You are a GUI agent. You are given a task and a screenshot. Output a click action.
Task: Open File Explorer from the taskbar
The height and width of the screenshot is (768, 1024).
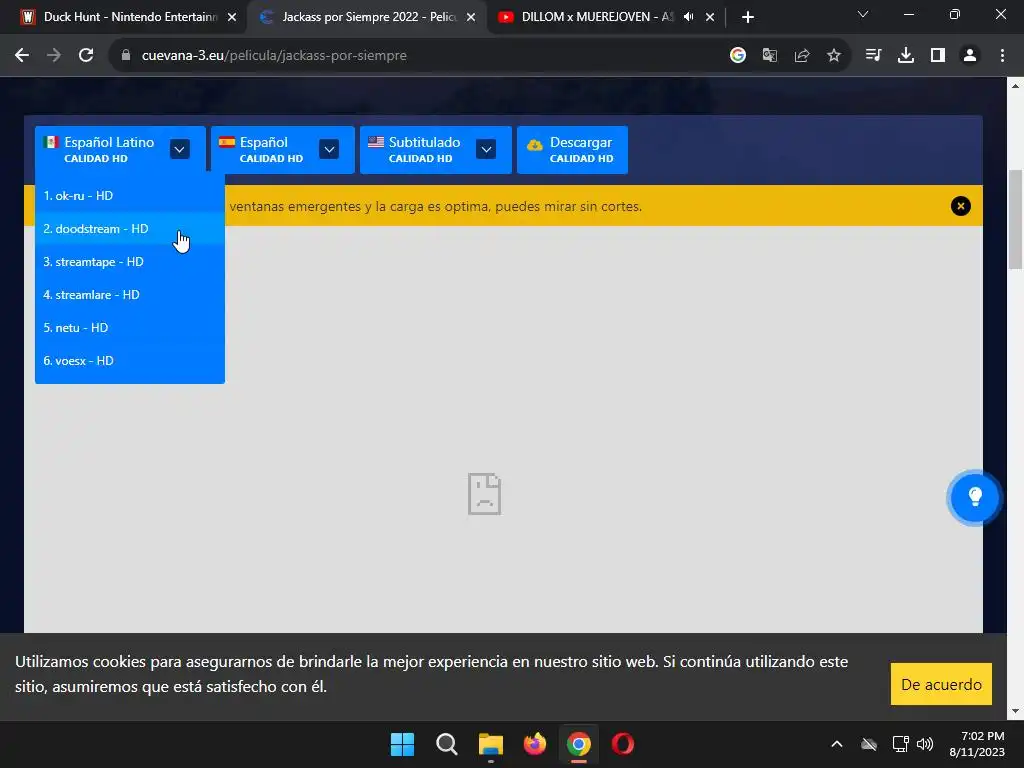point(490,744)
